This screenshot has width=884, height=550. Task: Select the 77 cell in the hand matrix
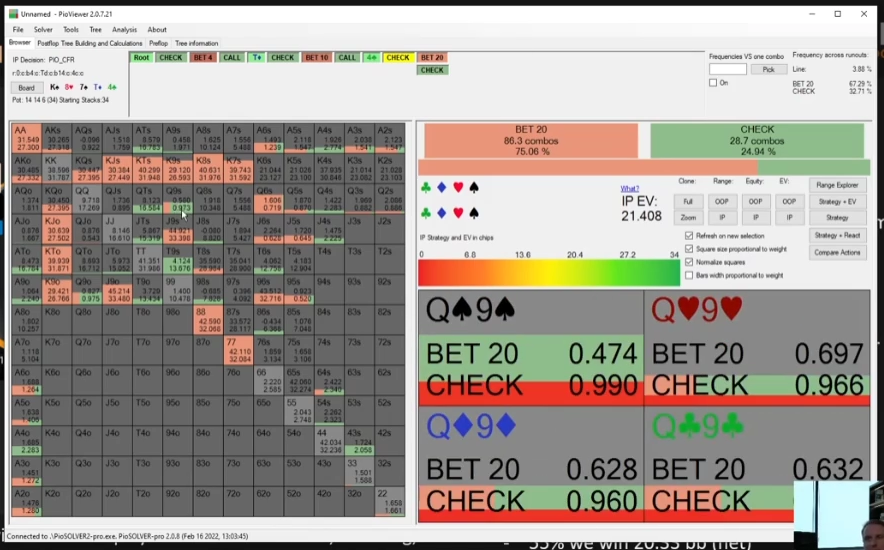pyautogui.click(x=238, y=351)
